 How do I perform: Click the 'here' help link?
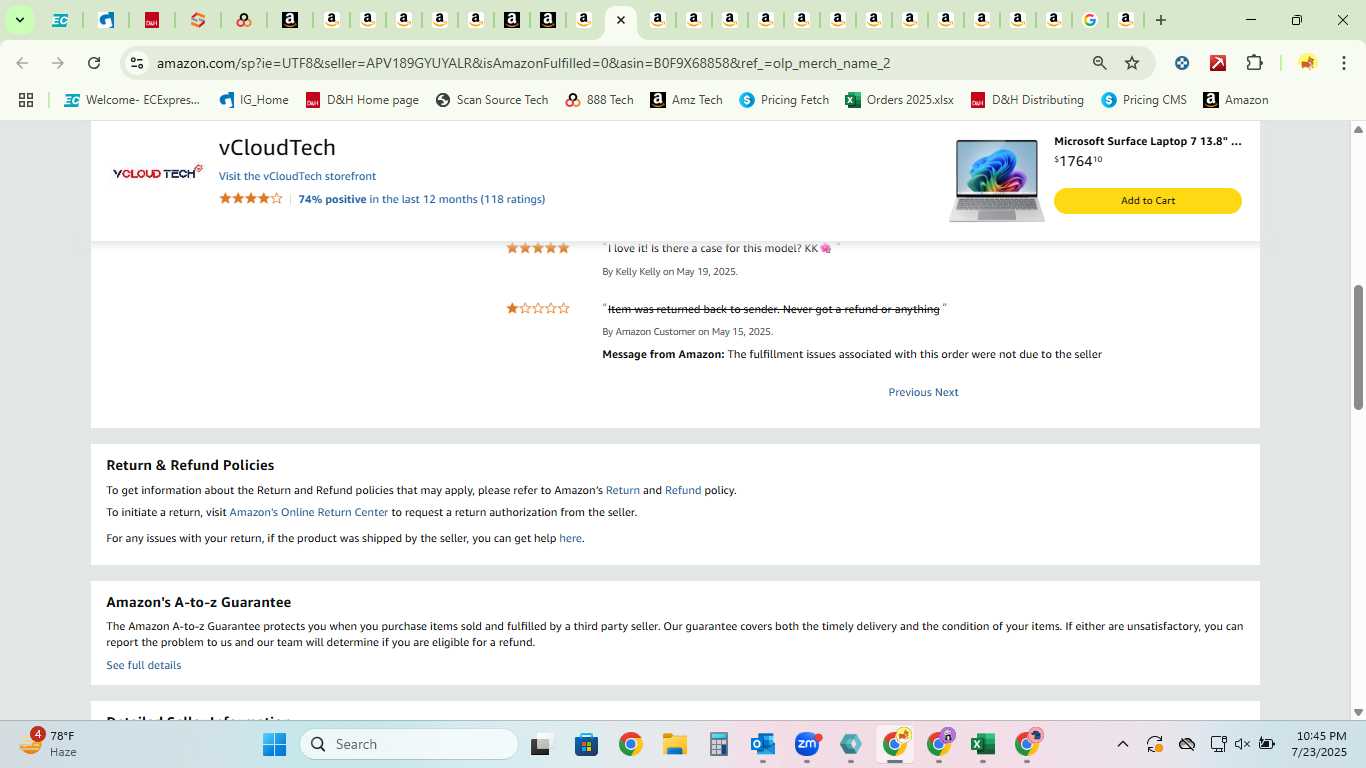tap(570, 538)
